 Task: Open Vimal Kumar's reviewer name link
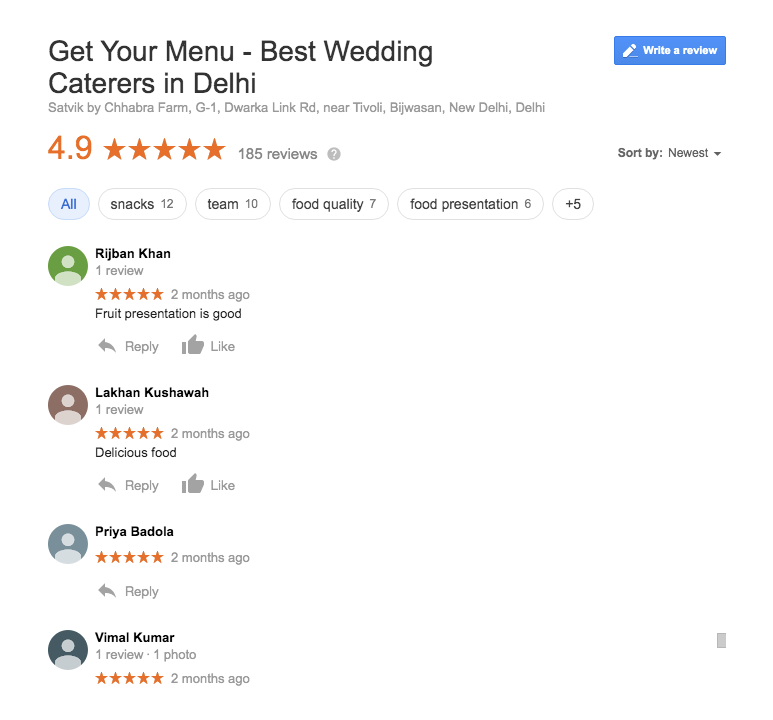135,637
